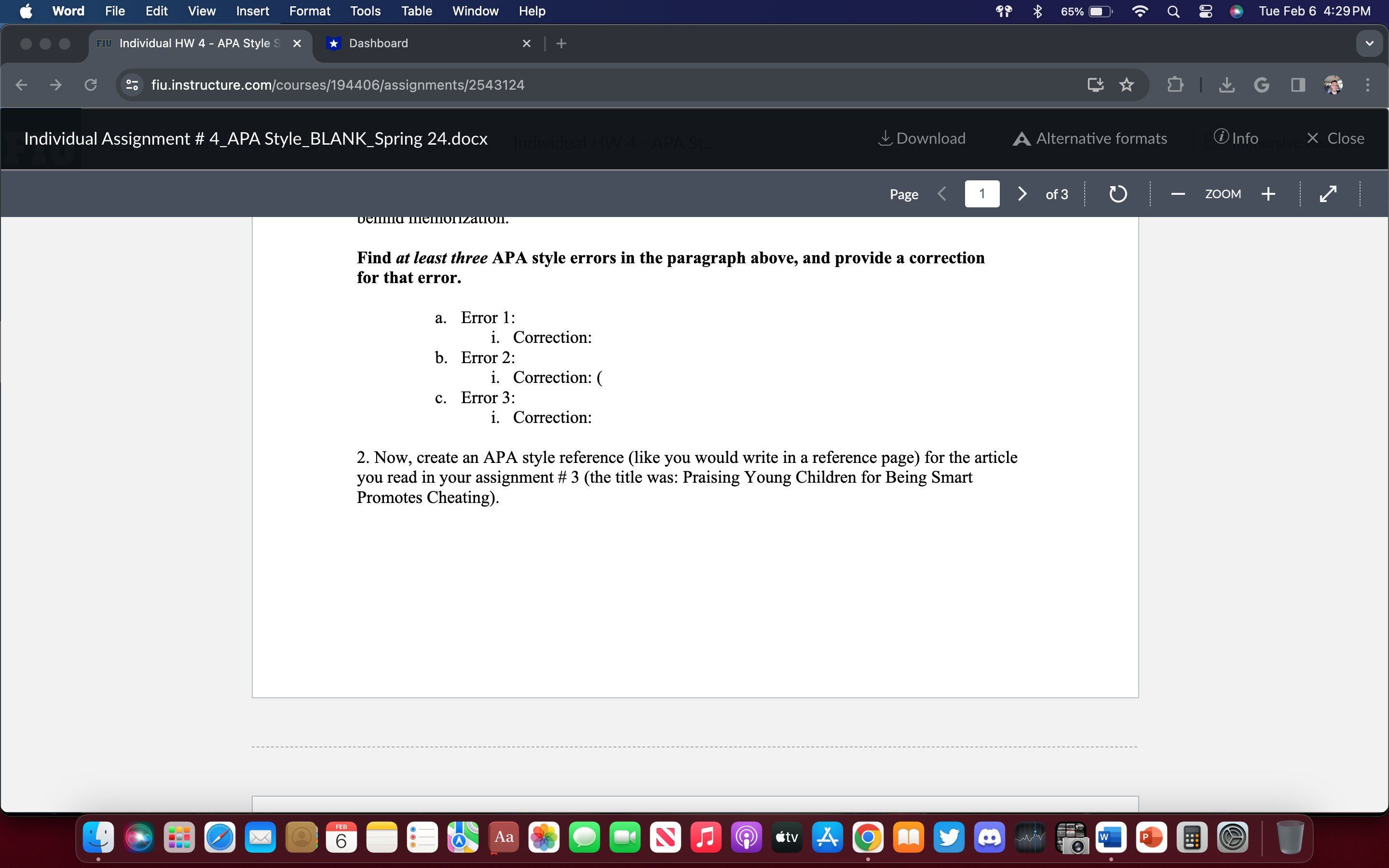Open the Google app icon in the toolbar
Viewport: 1389px width, 868px height.
[x=1262, y=85]
